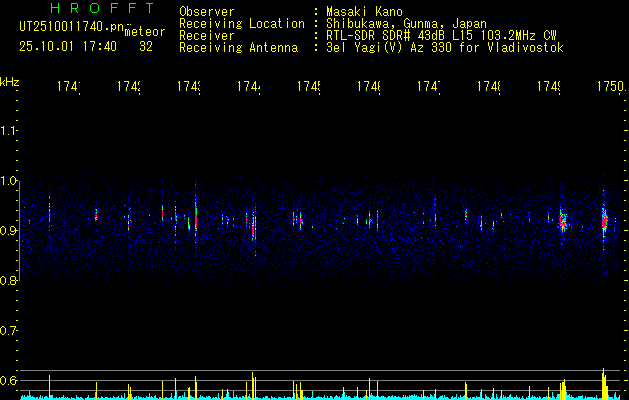This screenshot has height=400, width=629.
Task: Click the 0.8 frequency axis label
Action: 8,280
